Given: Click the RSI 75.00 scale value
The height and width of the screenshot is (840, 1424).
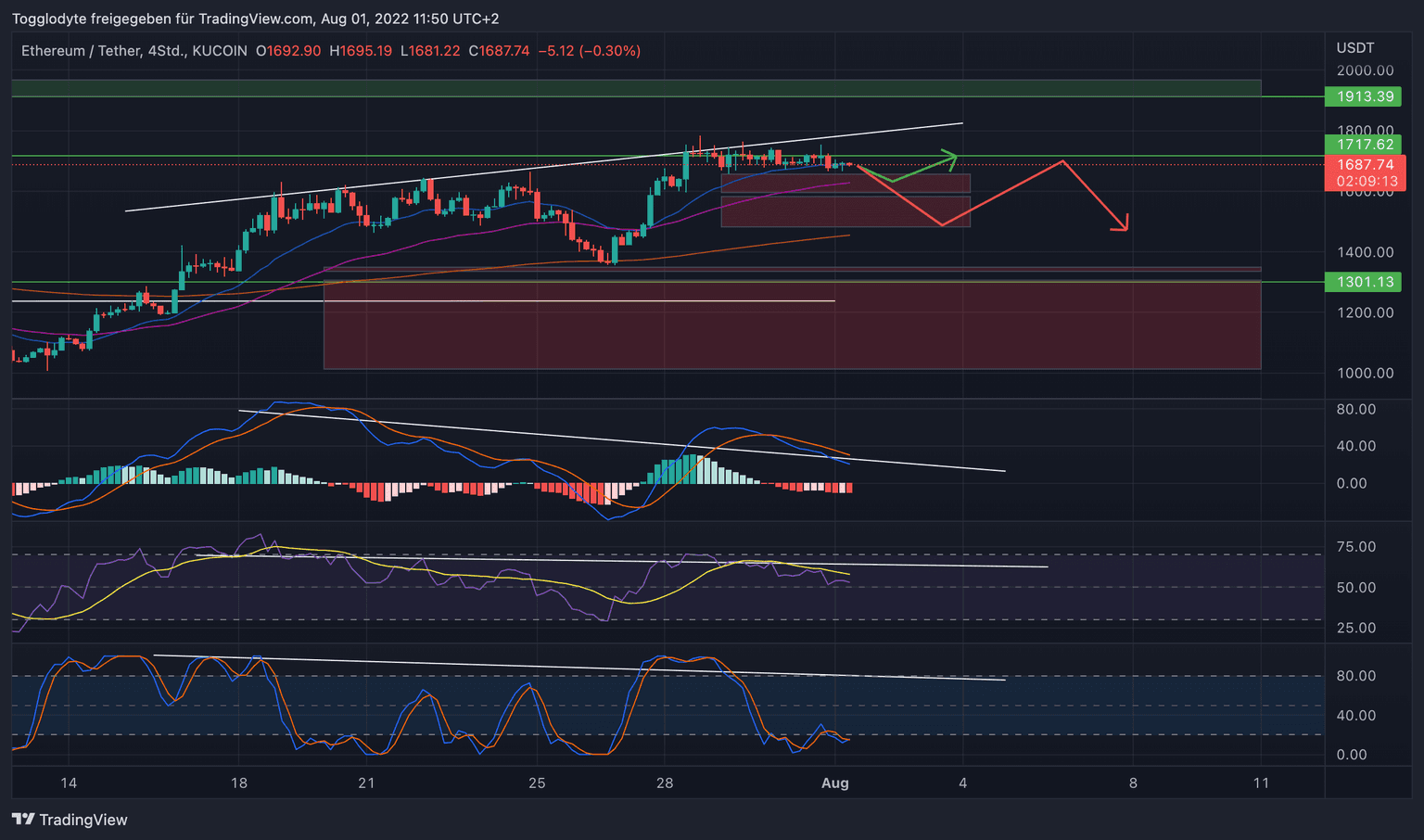Looking at the screenshot, I should (1355, 547).
